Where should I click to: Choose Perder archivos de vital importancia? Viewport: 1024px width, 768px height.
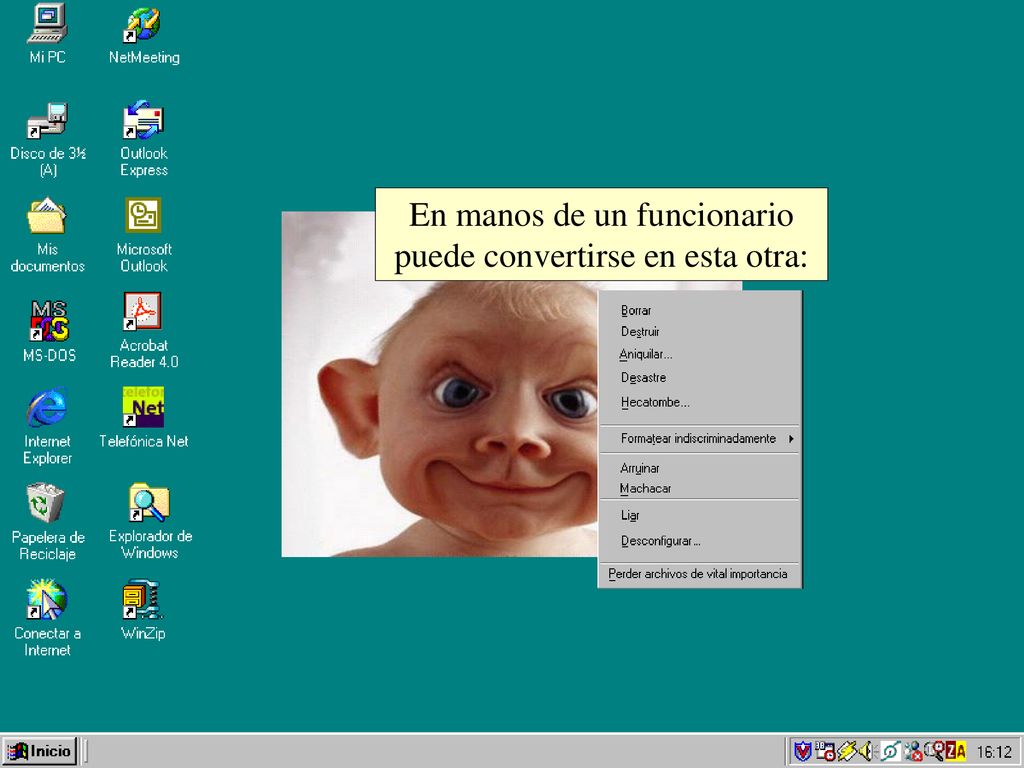tap(699, 574)
